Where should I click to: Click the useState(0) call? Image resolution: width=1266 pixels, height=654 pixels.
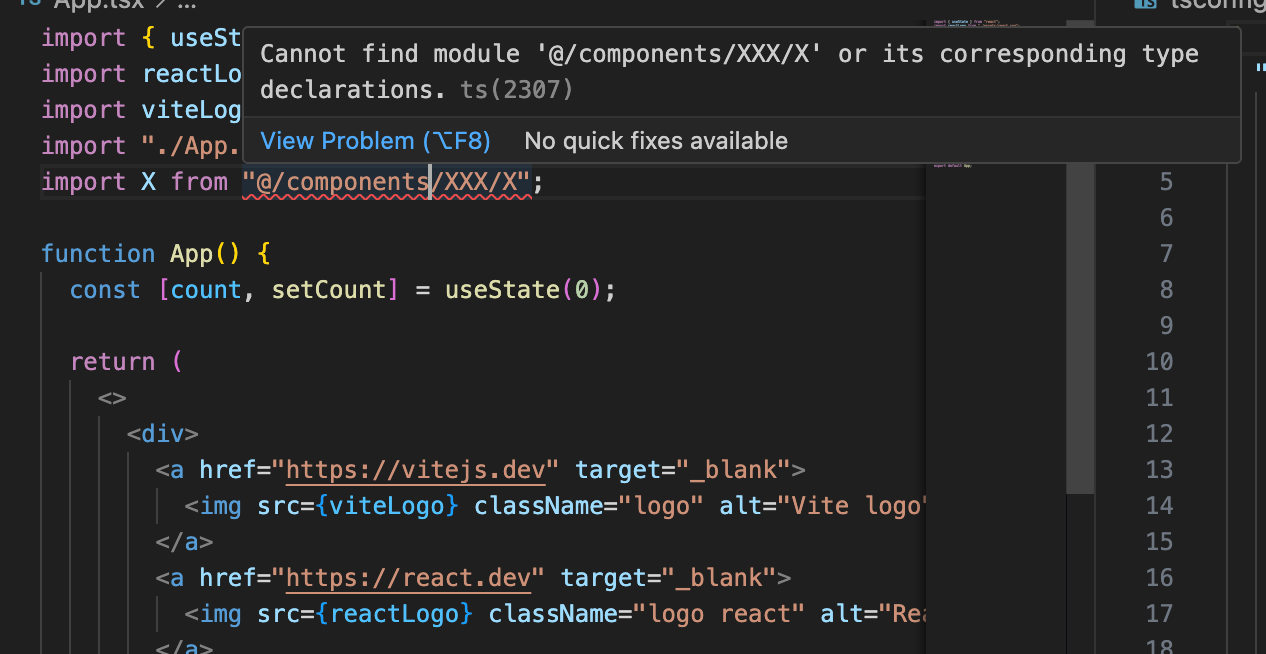pyautogui.click(x=523, y=290)
